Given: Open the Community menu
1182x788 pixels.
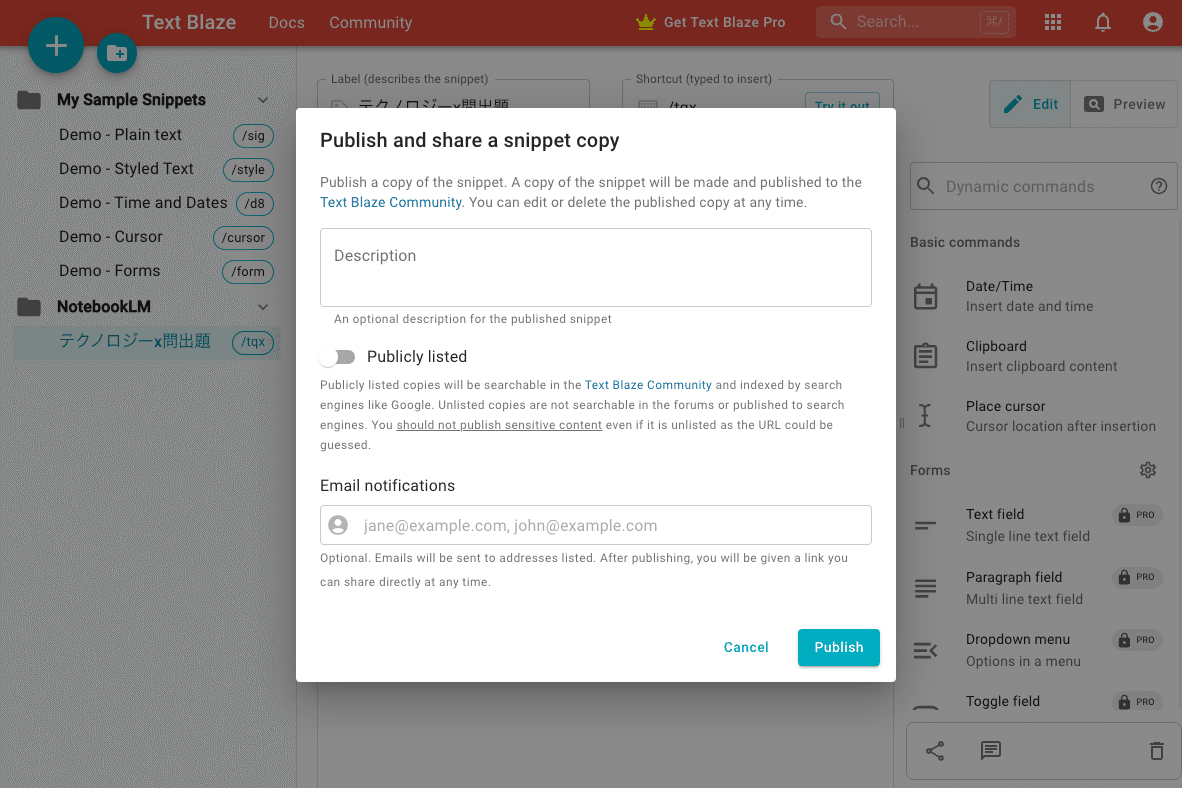Looking at the screenshot, I should [x=371, y=23].
